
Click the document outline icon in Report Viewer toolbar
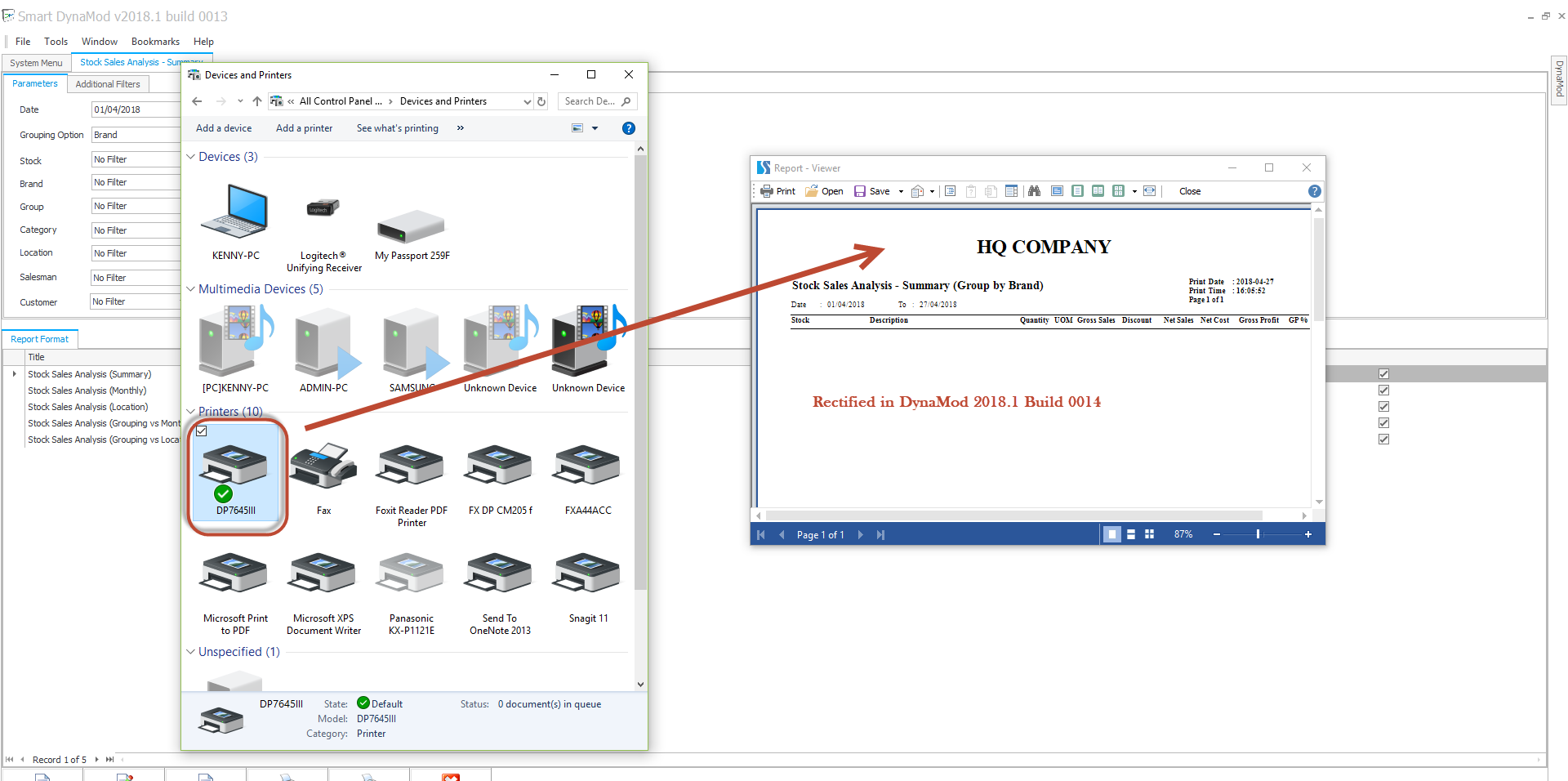tap(950, 191)
